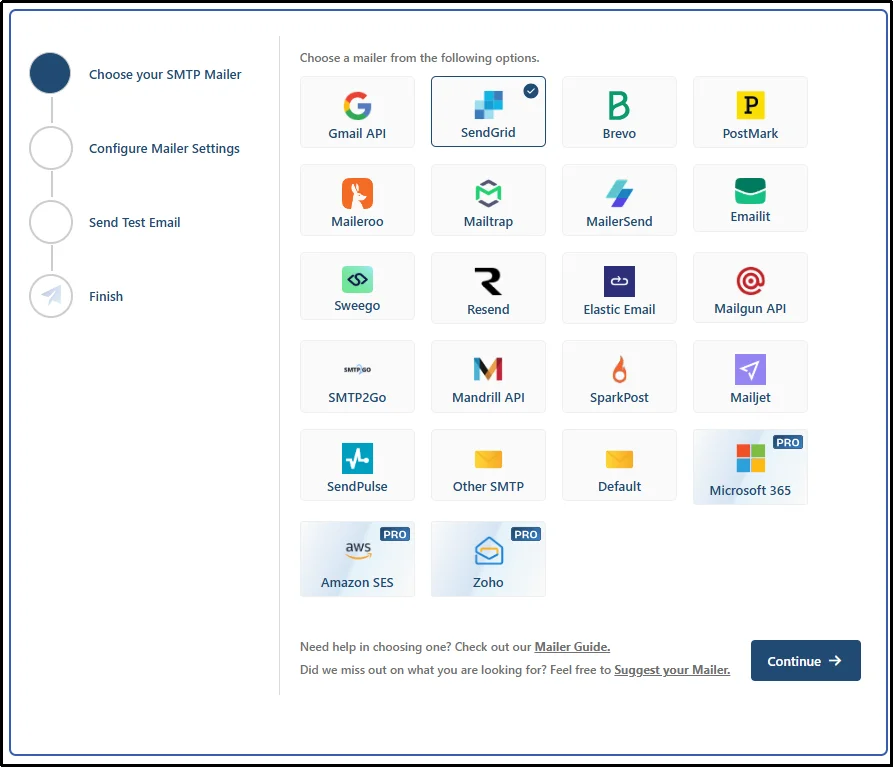Select the Mailjet paper plane icon

coord(750,369)
